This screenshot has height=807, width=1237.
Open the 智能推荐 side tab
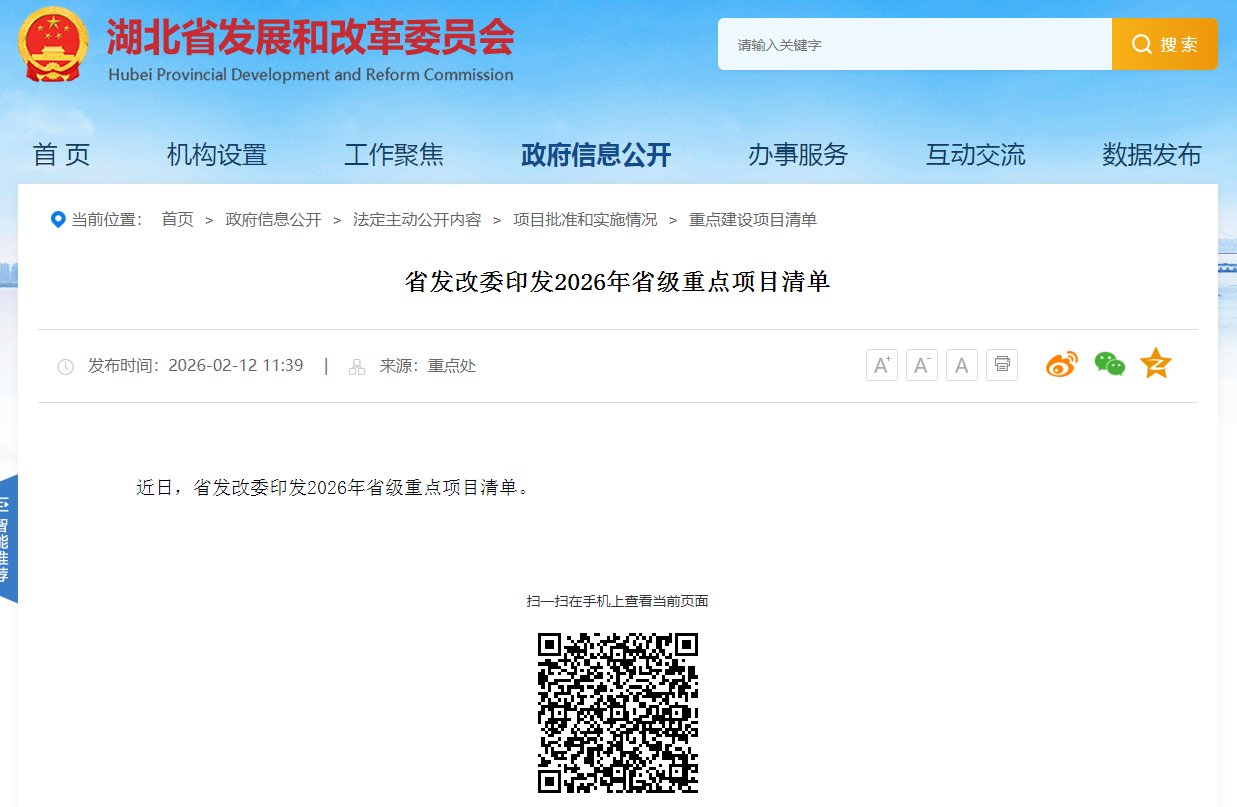pyautogui.click(x=8, y=539)
